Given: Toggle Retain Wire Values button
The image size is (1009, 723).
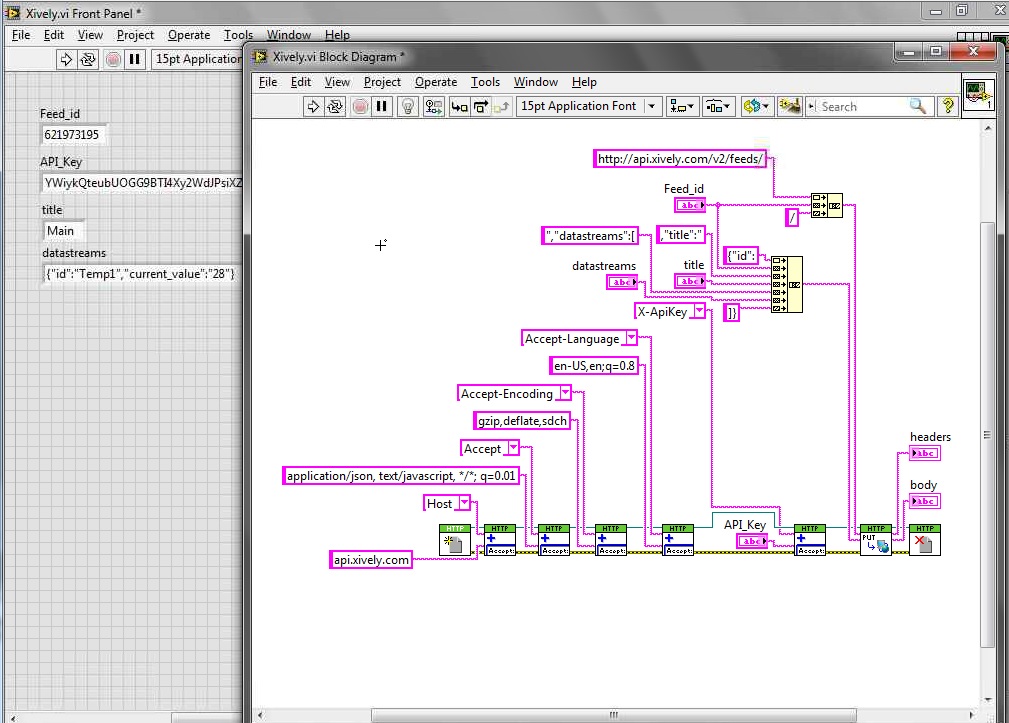Looking at the screenshot, I should pyautogui.click(x=434, y=107).
